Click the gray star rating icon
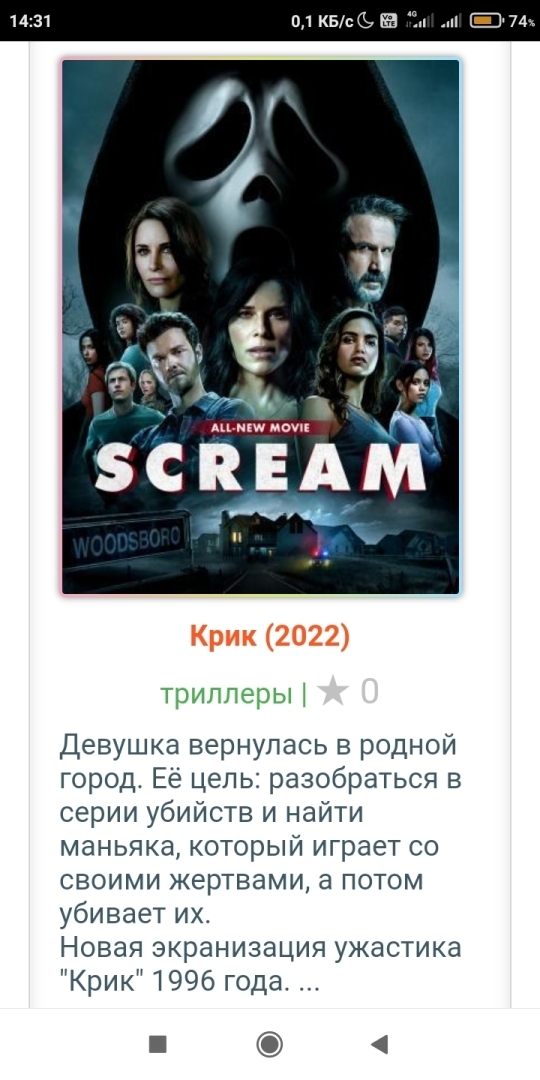 [x=333, y=692]
